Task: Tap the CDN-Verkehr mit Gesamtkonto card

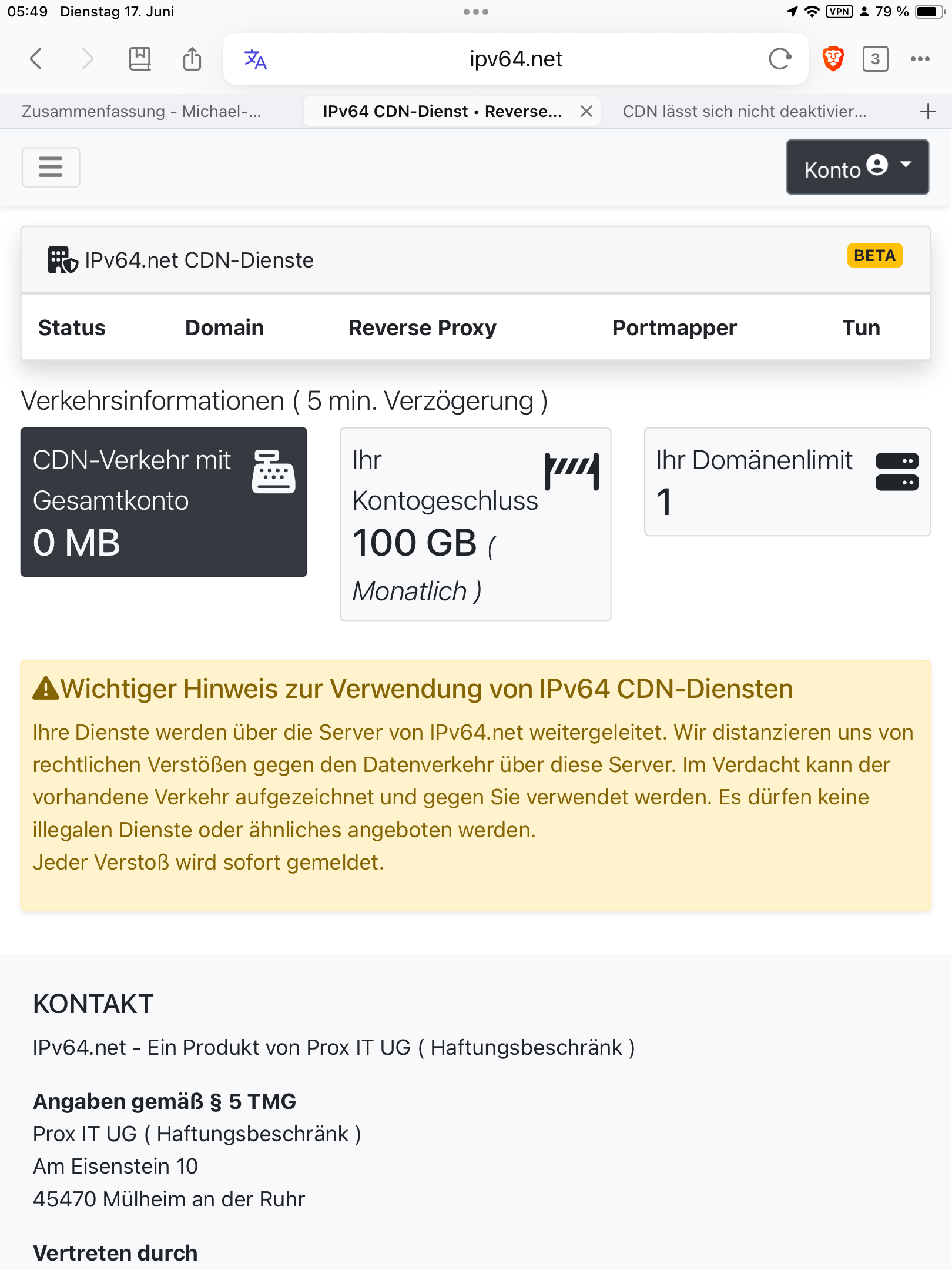Action: click(x=164, y=502)
